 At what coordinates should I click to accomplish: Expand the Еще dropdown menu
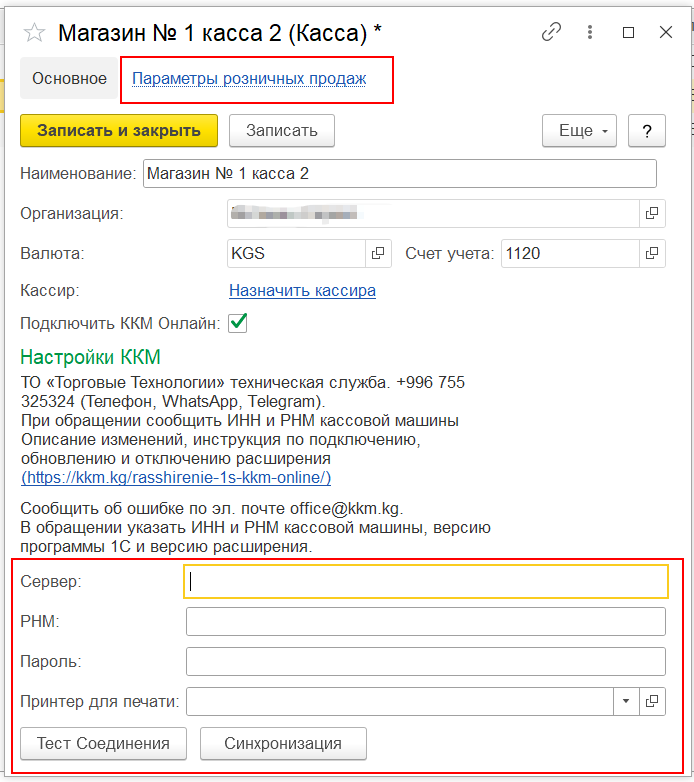(x=580, y=131)
